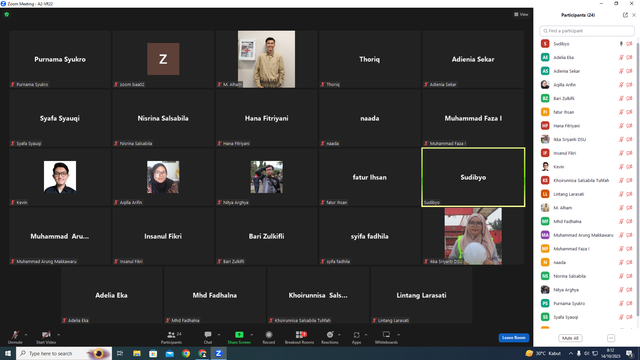The image size is (640, 360).
Task: Expand share options arrow next to Share Screen
Action: pyautogui.click(x=251, y=335)
